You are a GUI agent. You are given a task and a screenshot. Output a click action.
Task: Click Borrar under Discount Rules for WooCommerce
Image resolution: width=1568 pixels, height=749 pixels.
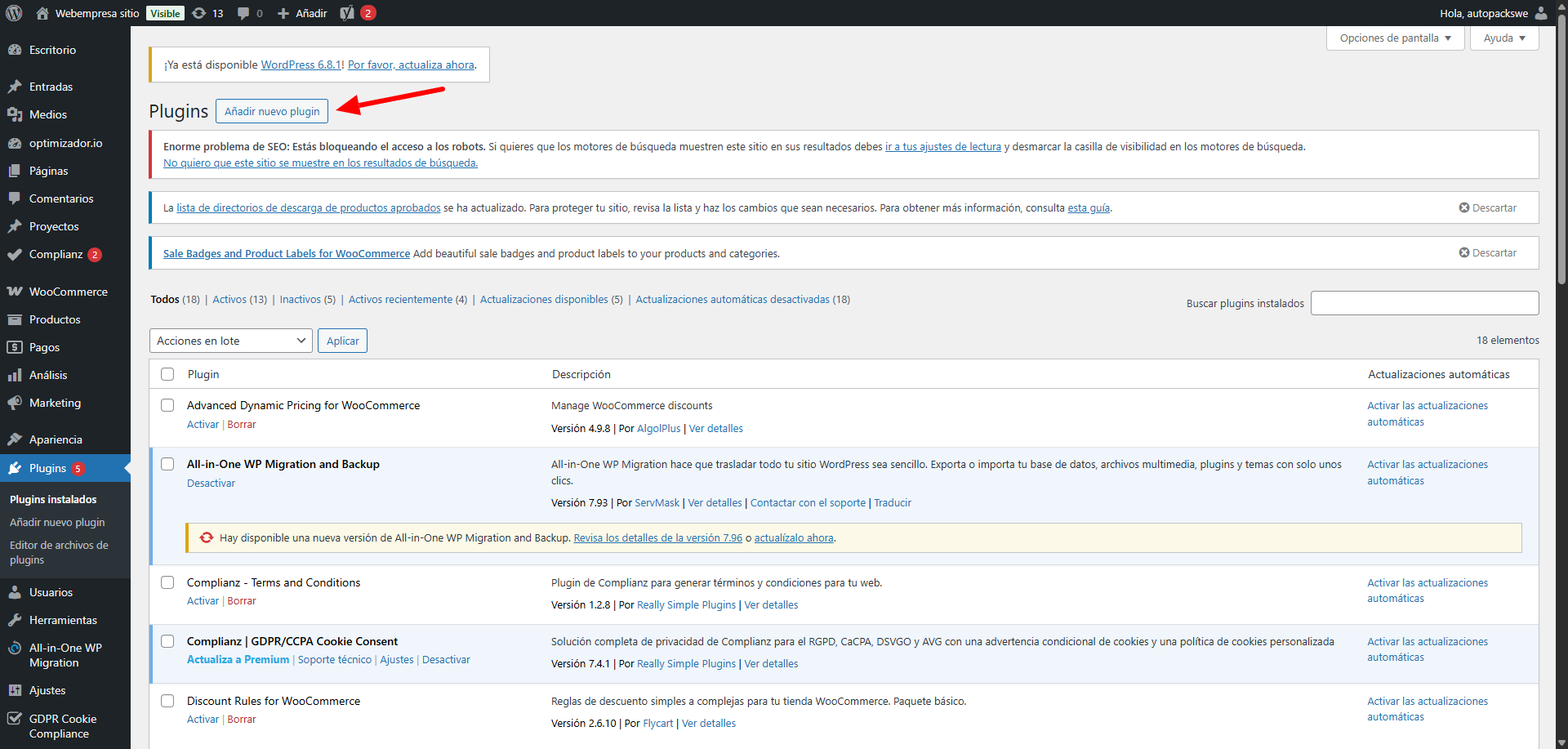(242, 720)
